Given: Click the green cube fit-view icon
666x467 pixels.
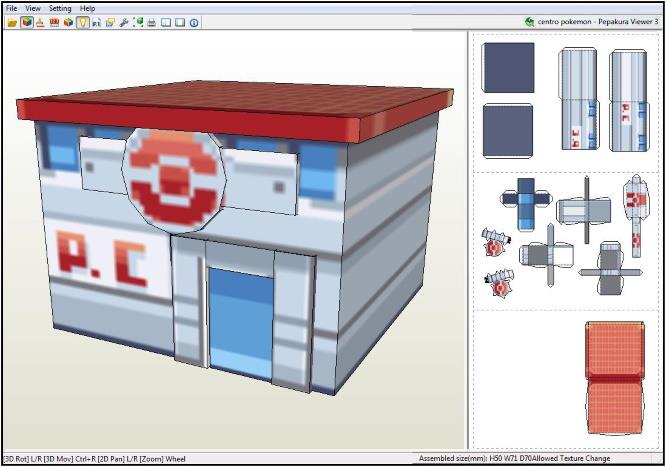Looking at the screenshot, I should 138,23.
